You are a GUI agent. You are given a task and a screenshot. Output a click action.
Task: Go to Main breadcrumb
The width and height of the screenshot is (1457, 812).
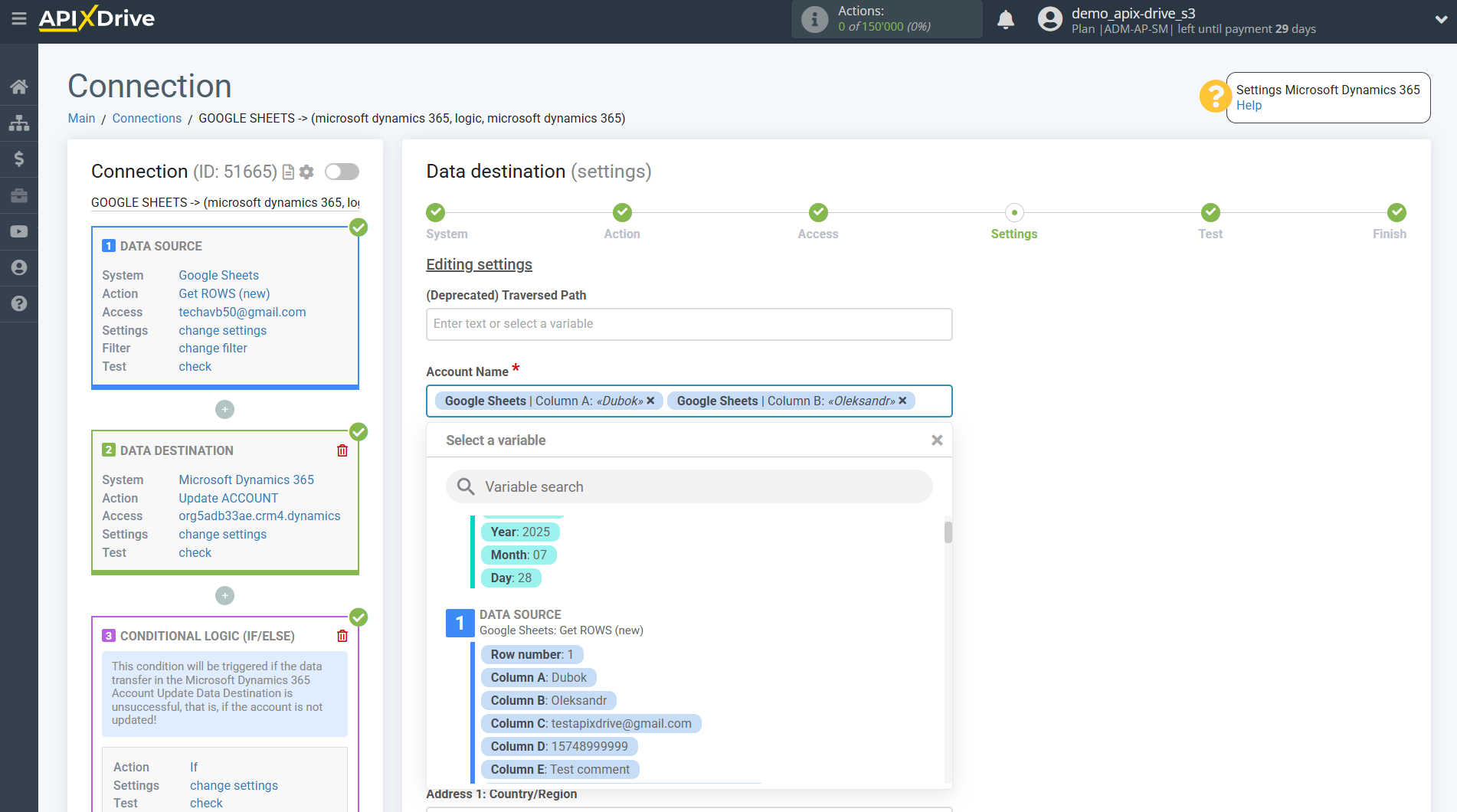81,118
